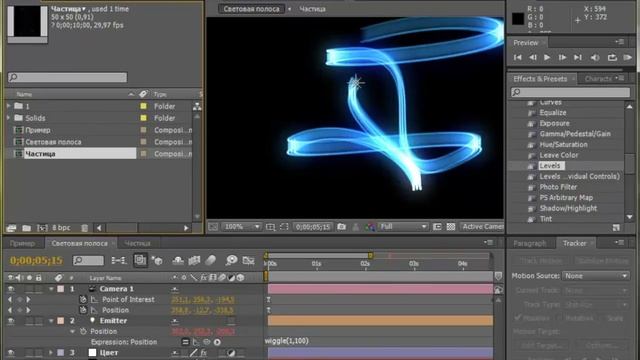Open the composition mini-flowchart in the timeline
Image resolution: width=640 pixels, height=360 pixels.
119,260
